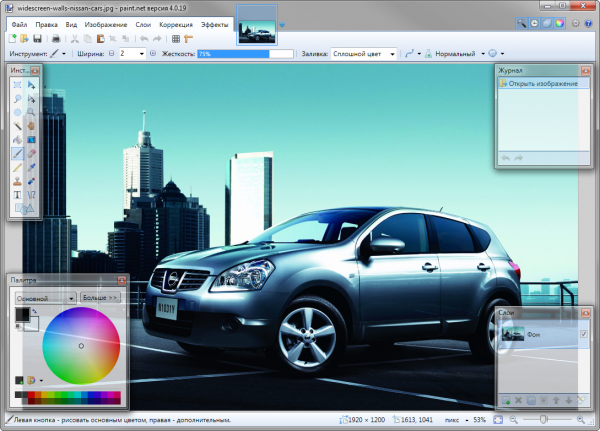Open the Изображение menu

pos(106,24)
